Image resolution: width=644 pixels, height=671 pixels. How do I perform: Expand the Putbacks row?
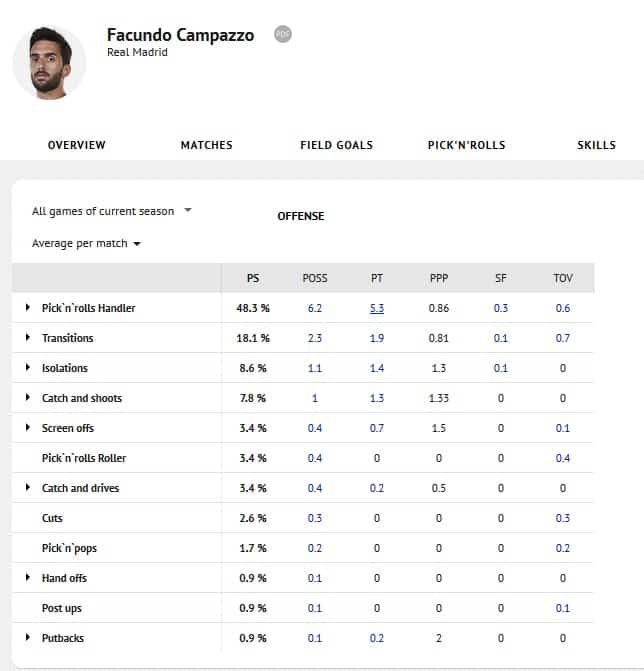click(28, 637)
